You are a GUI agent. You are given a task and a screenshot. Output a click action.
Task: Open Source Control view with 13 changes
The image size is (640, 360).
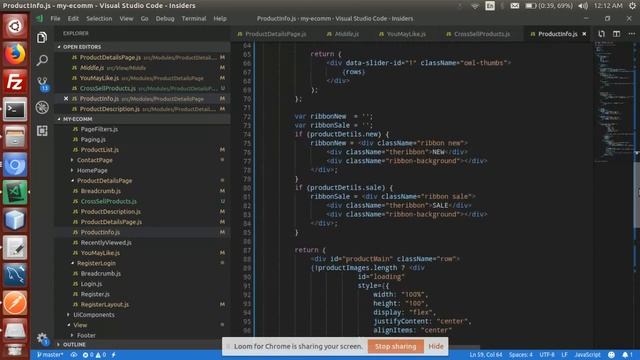[42, 84]
